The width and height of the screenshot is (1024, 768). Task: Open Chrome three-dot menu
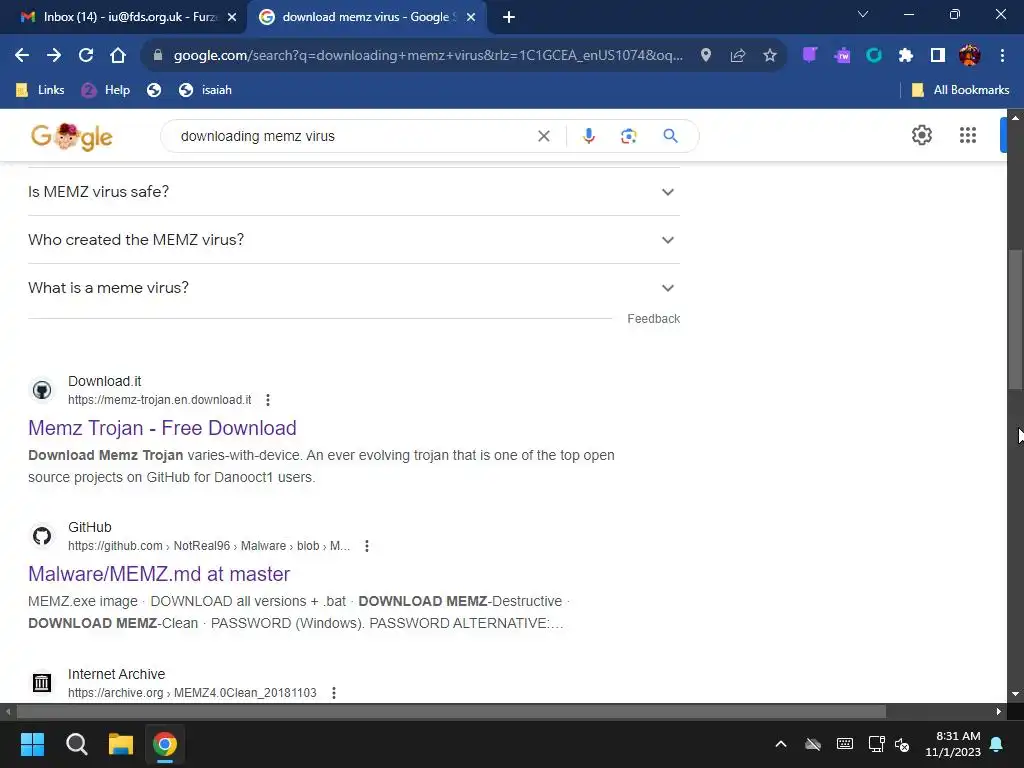(1002, 56)
